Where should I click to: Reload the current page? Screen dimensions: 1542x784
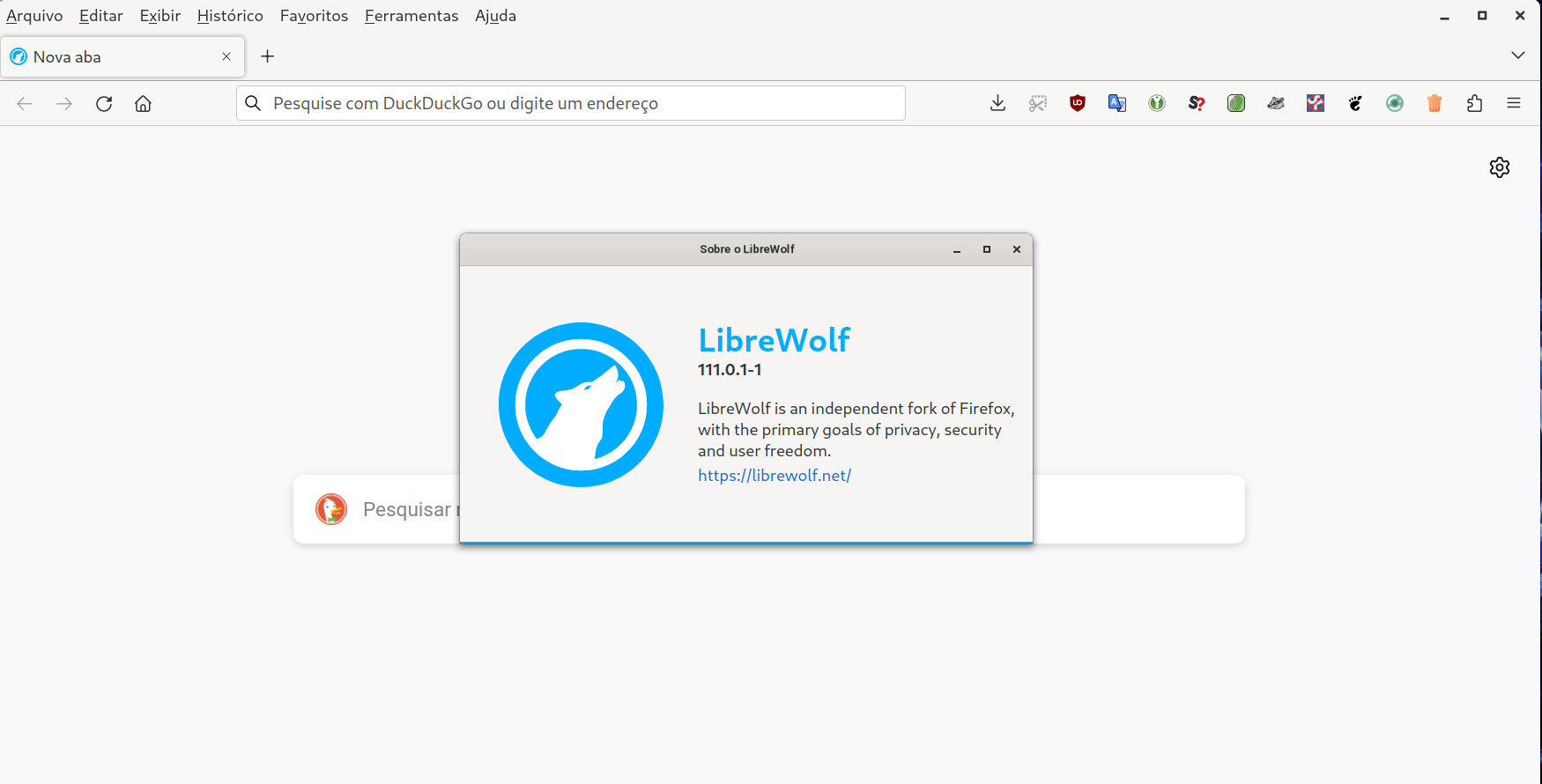click(104, 103)
